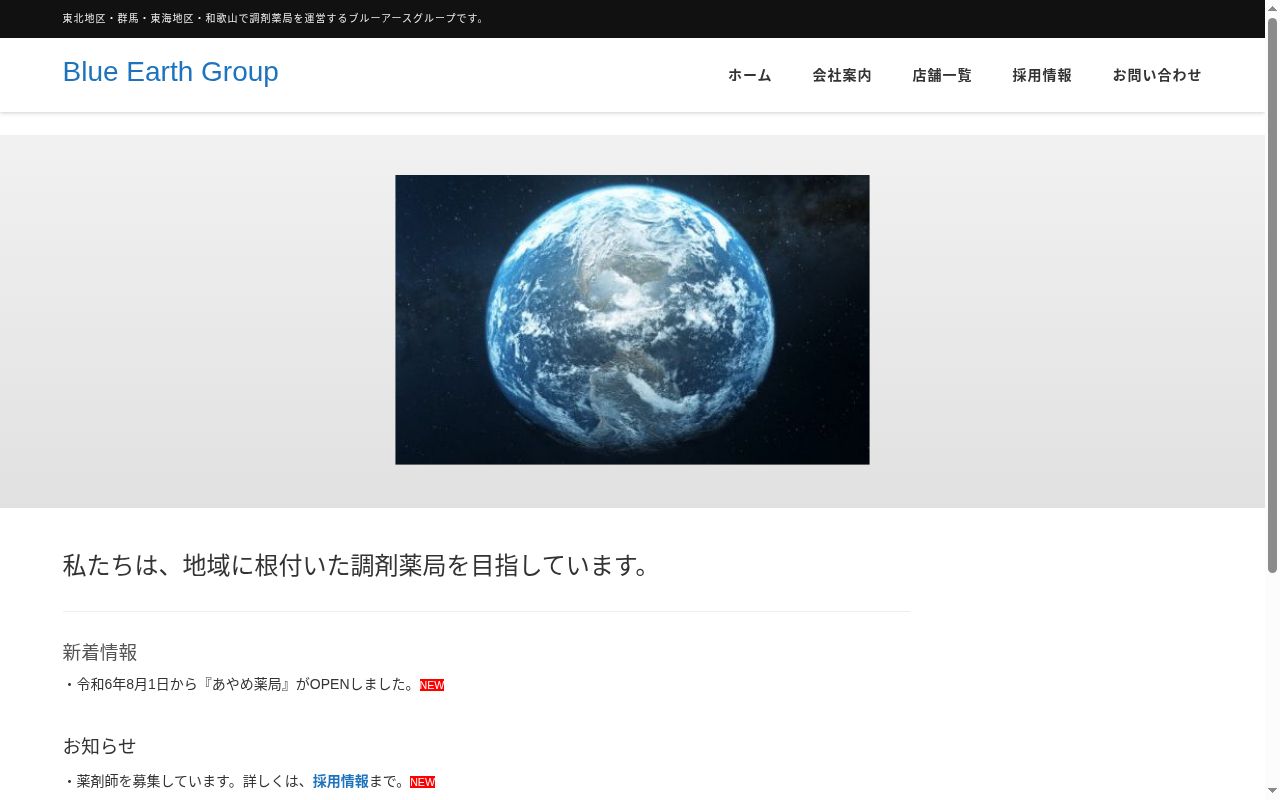Click the headline 私たちは、地域に根付いた調剤薬局を目指しています。

tap(357, 565)
